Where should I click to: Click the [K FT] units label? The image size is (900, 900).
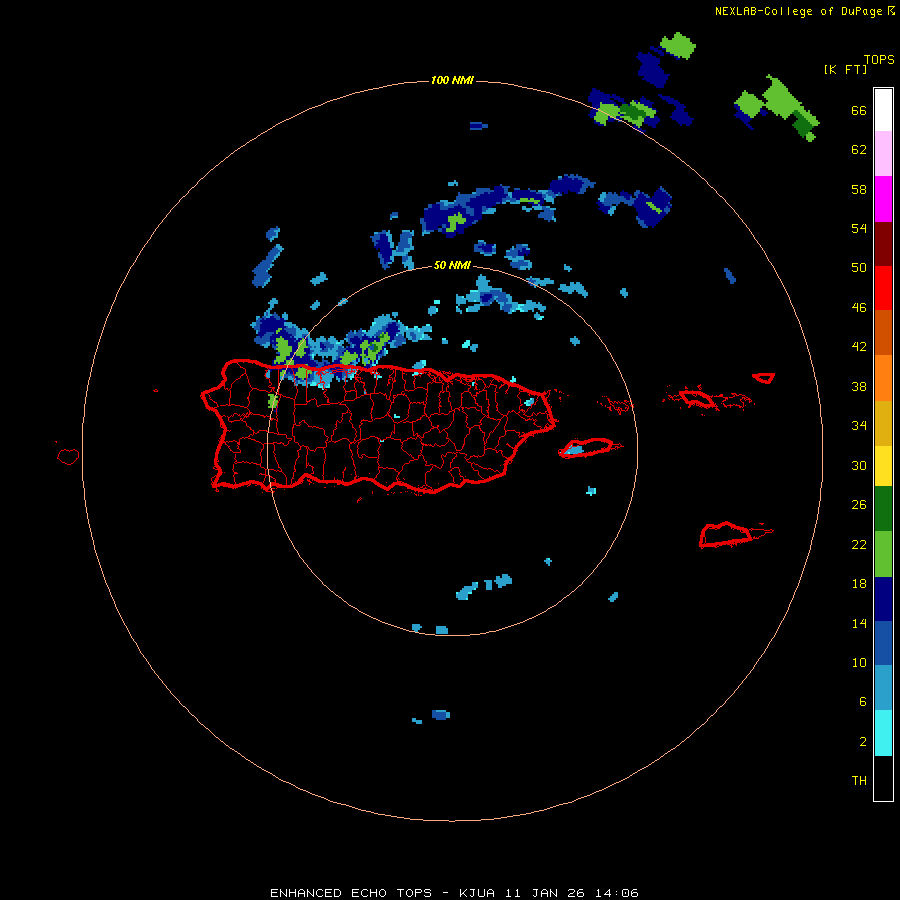pyautogui.click(x=845, y=69)
